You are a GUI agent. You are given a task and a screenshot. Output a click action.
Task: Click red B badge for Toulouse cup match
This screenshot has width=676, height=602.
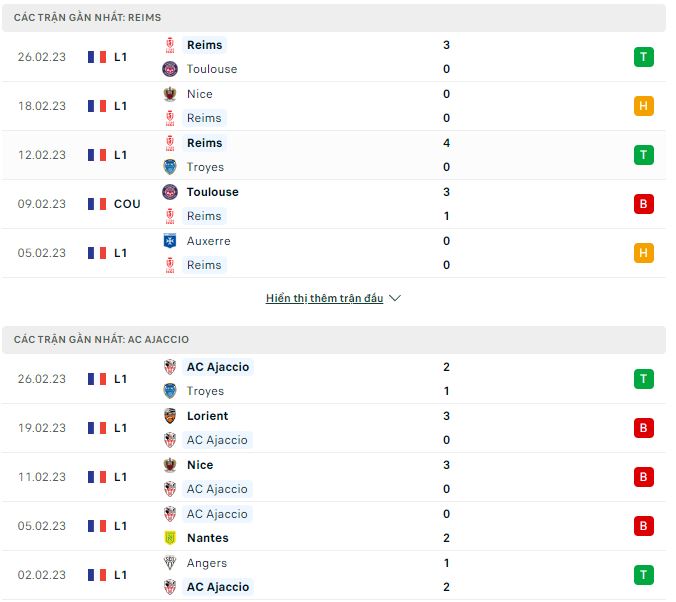click(643, 204)
